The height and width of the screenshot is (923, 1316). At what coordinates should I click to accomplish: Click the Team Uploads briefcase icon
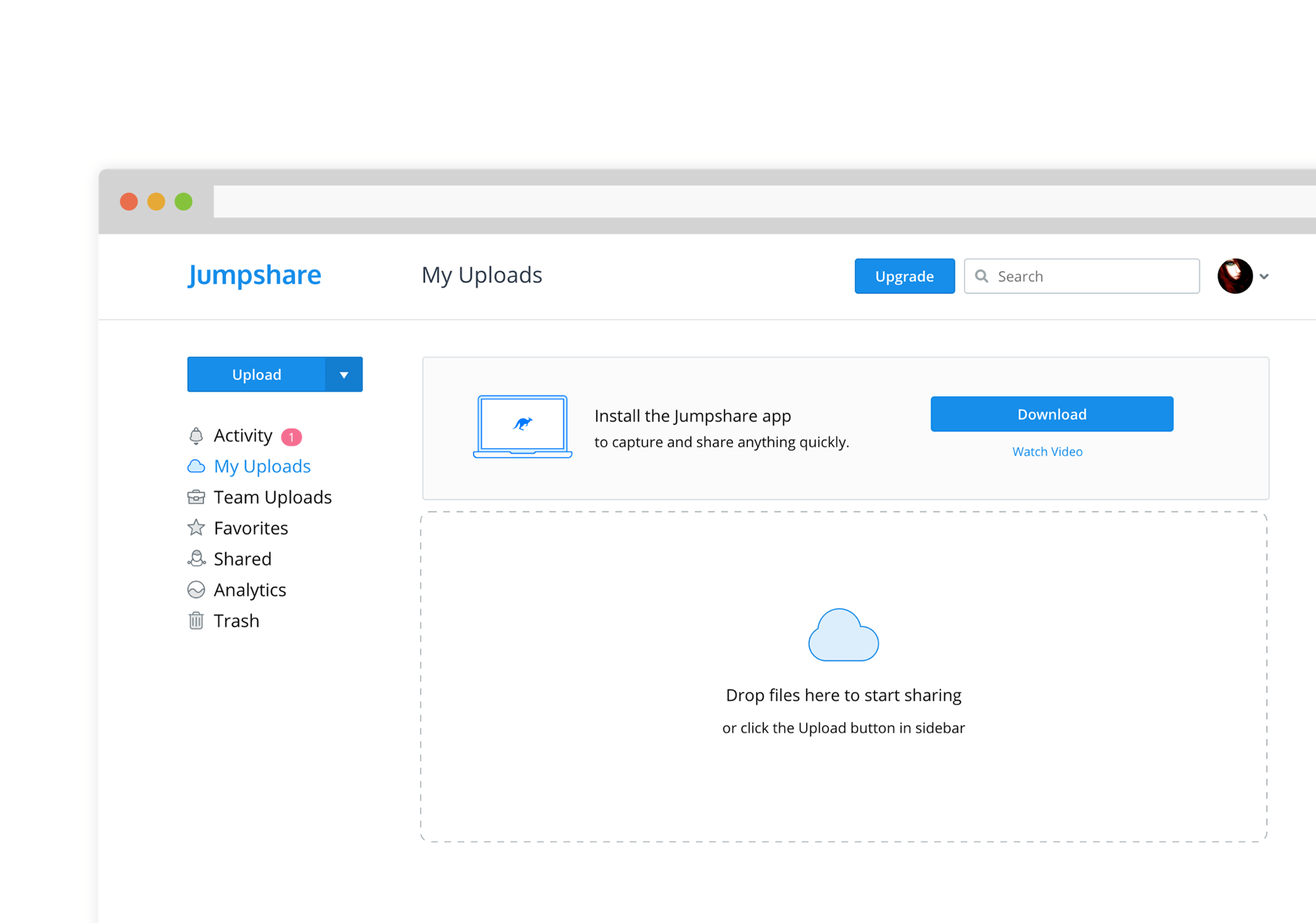tap(196, 497)
